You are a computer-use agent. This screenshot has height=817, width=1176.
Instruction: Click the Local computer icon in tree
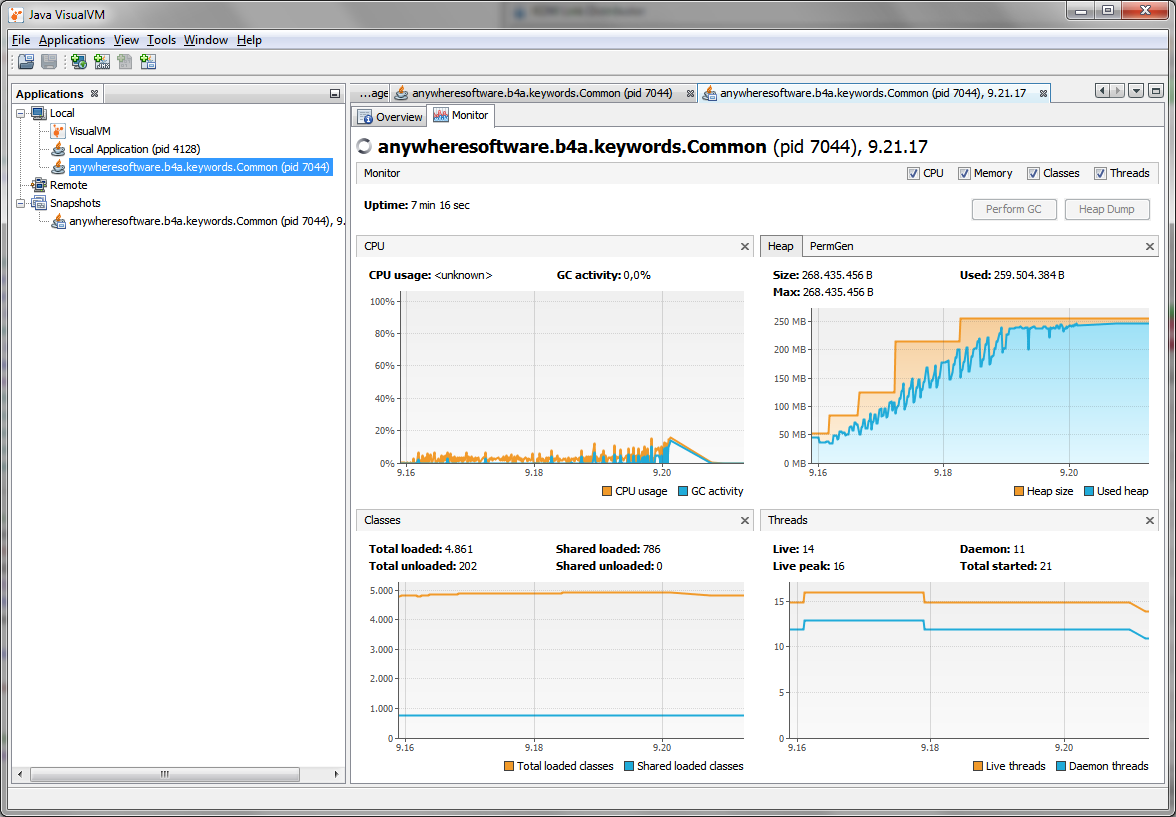click(x=39, y=113)
